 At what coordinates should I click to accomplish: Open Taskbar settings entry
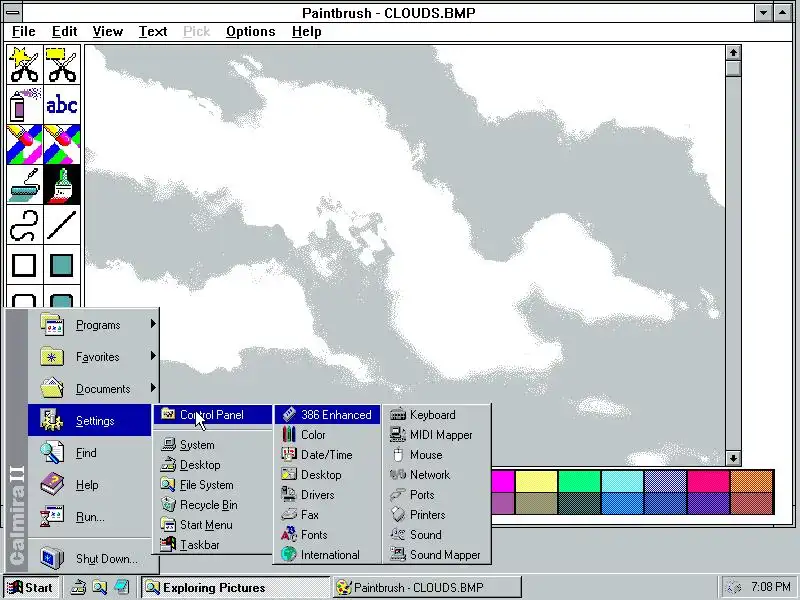[x=213, y=544]
